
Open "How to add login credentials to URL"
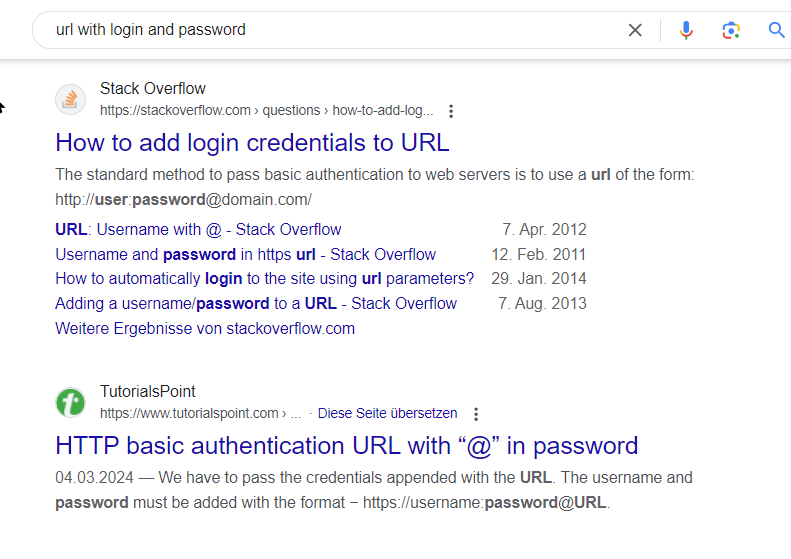pyautogui.click(x=252, y=142)
